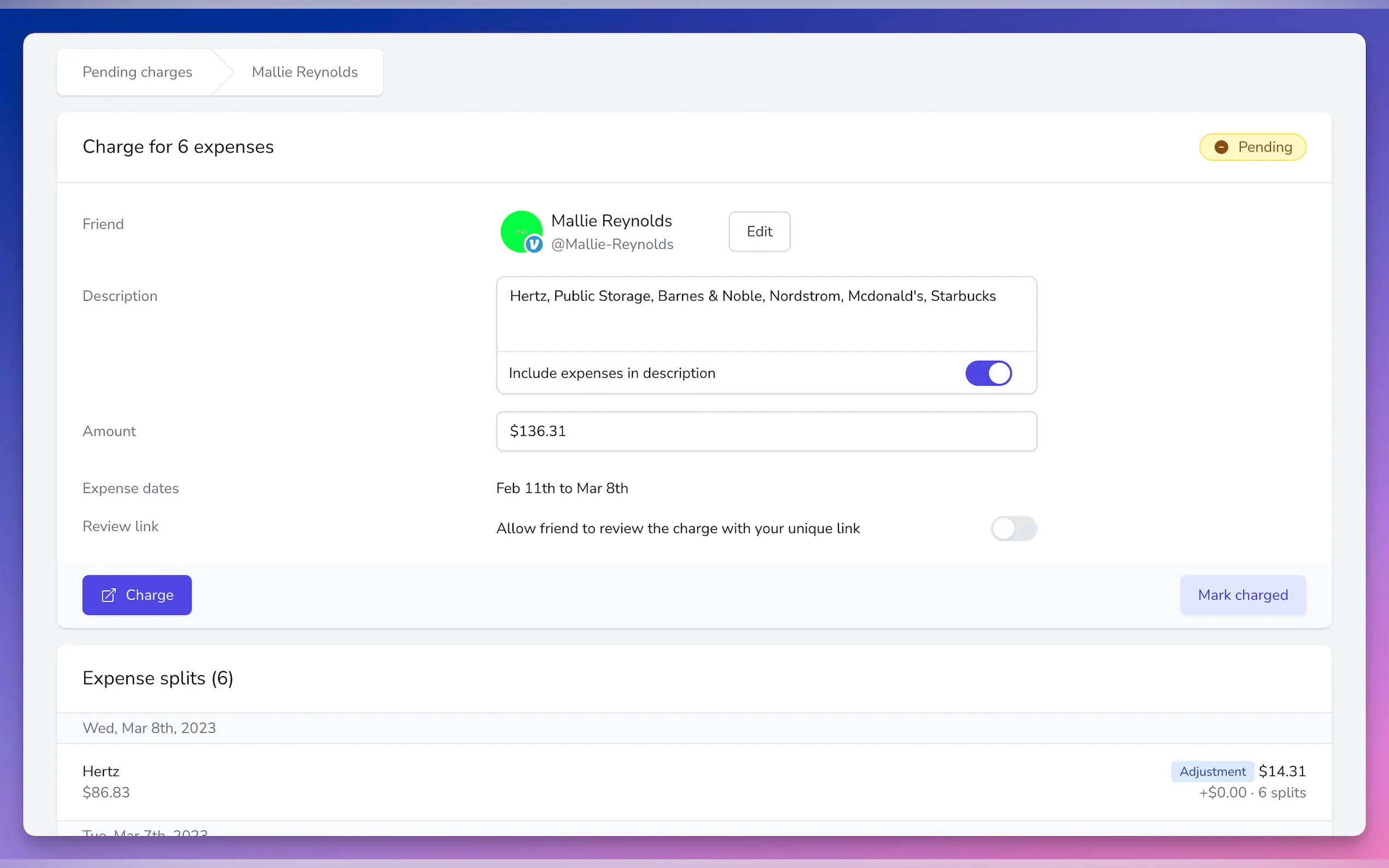Viewport: 1389px width, 868px height.
Task: Click the Adjustment tag on Hertz
Action: pos(1212,772)
